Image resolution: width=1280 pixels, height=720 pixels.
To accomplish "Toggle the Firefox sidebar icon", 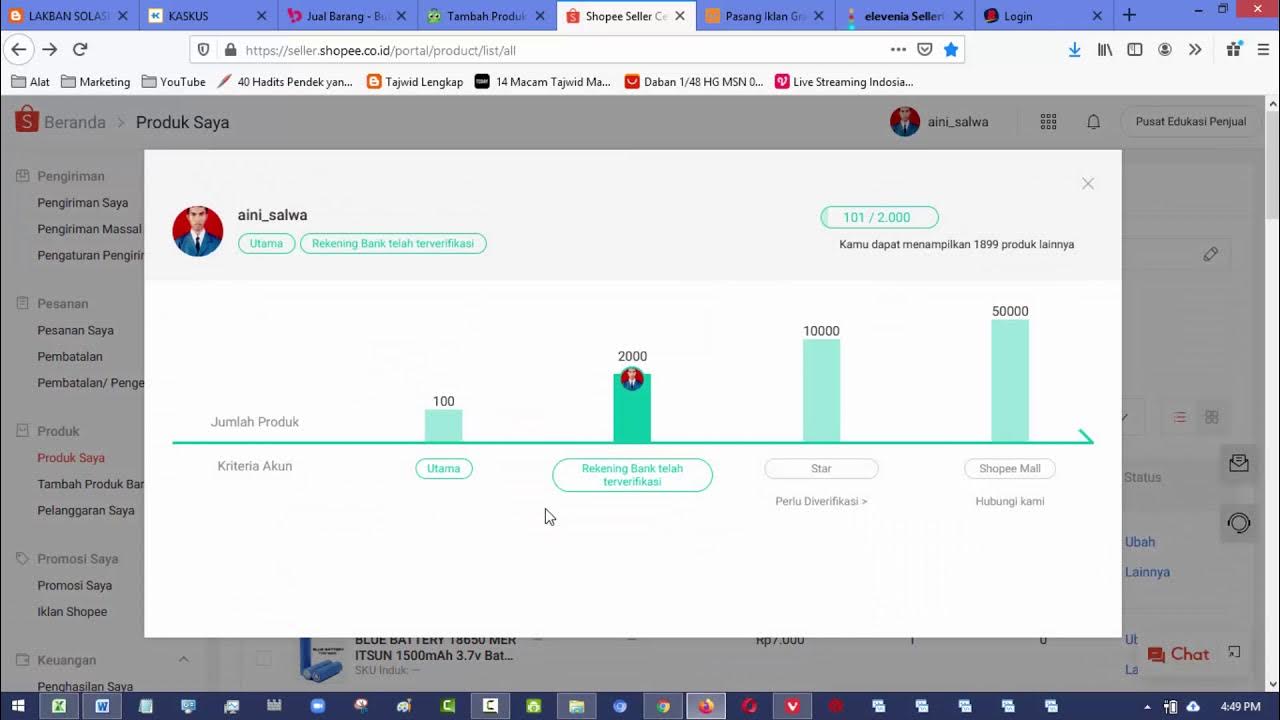I will click(1135, 49).
